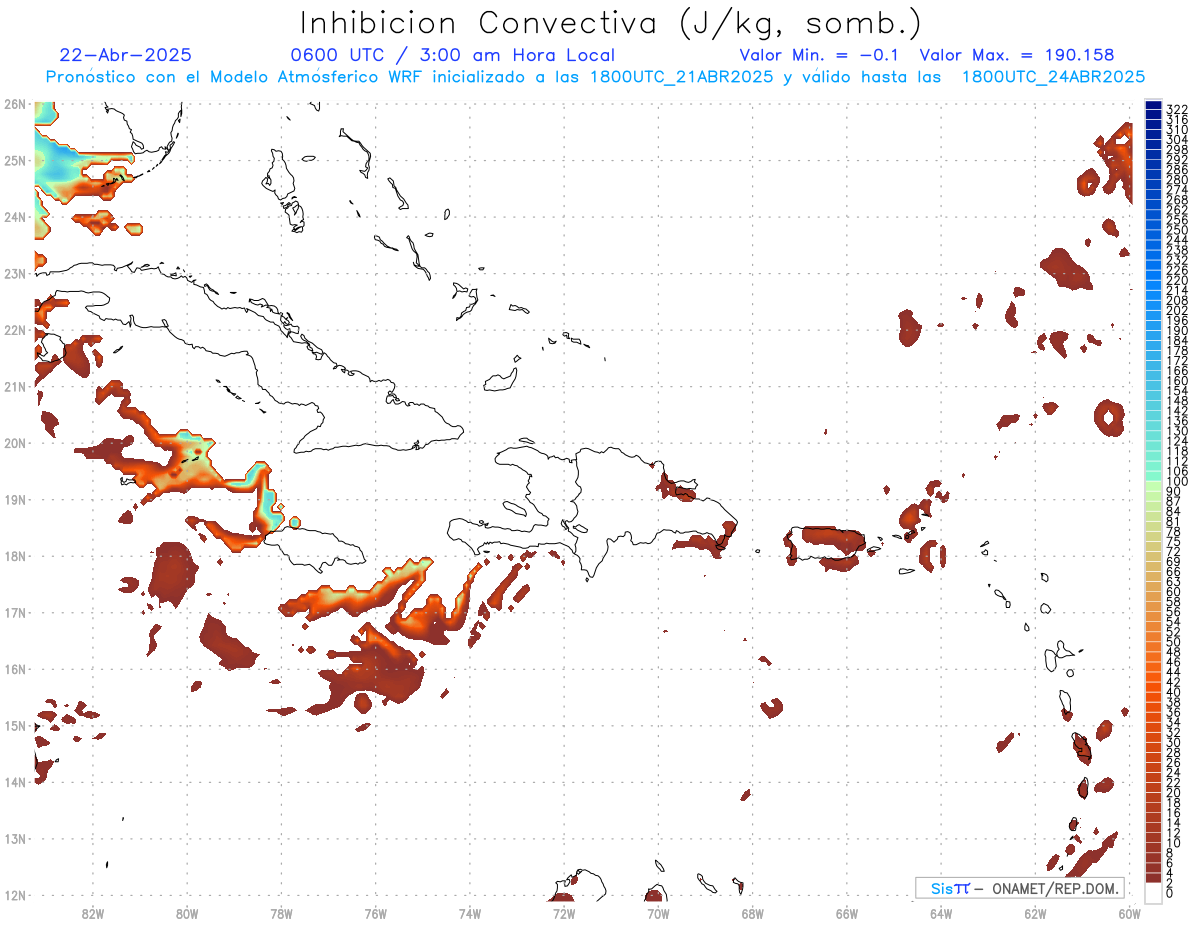Click the colorbar label "20"
Image resolution: width=1200 pixels, height=927 pixels.
coord(1174,793)
